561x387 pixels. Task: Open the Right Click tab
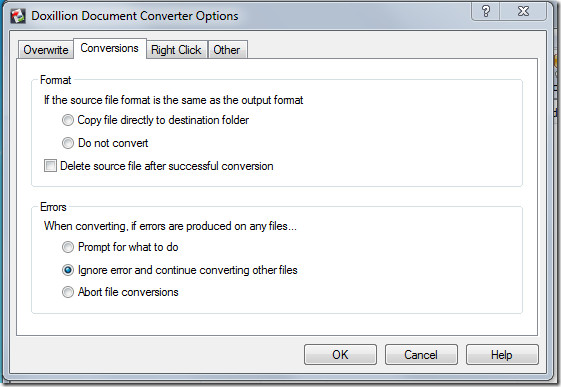[x=176, y=50]
